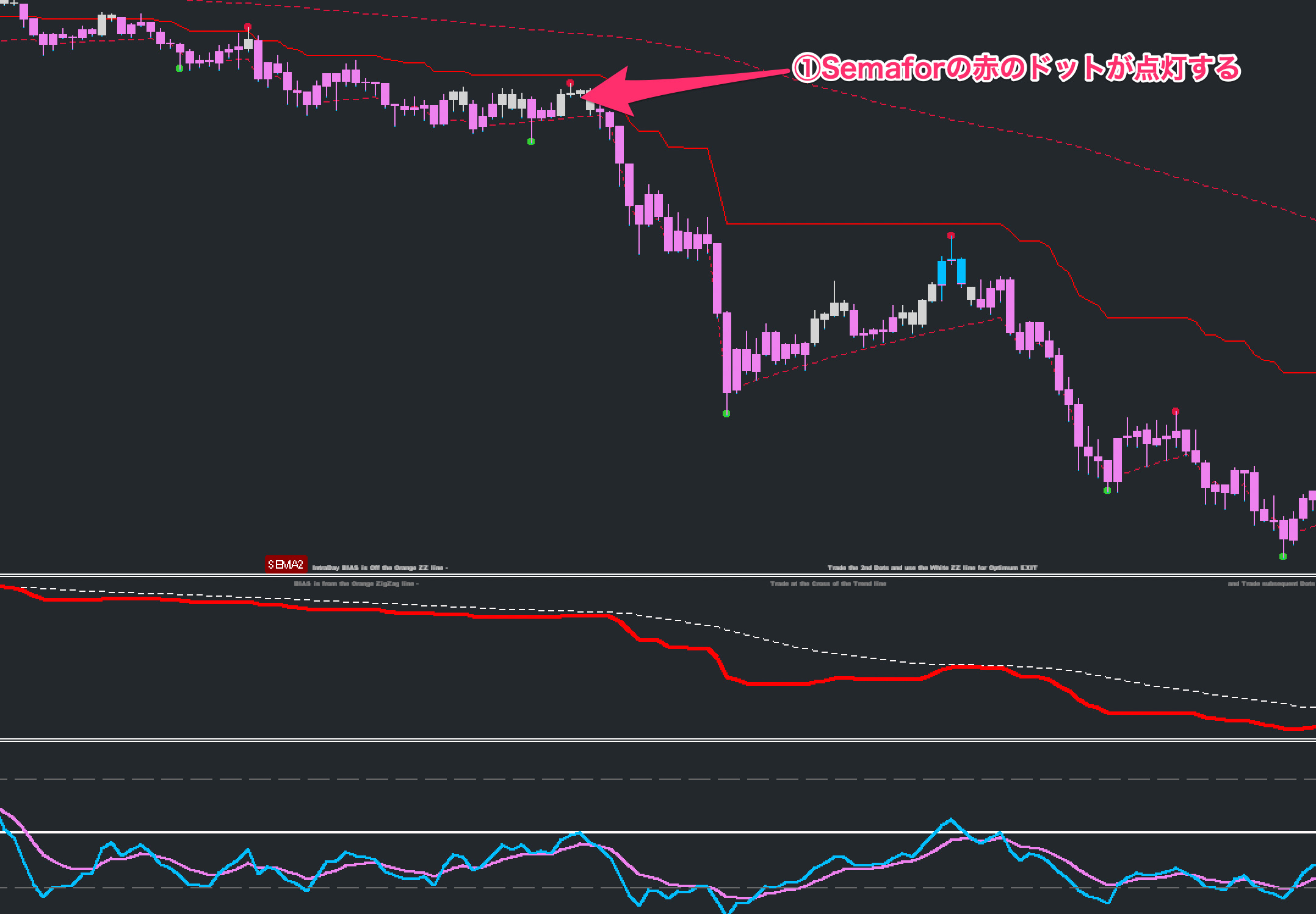Image resolution: width=1316 pixels, height=914 pixels.
Task: Click the red Semafor dot the pink arrow points to
Action: 570,83
